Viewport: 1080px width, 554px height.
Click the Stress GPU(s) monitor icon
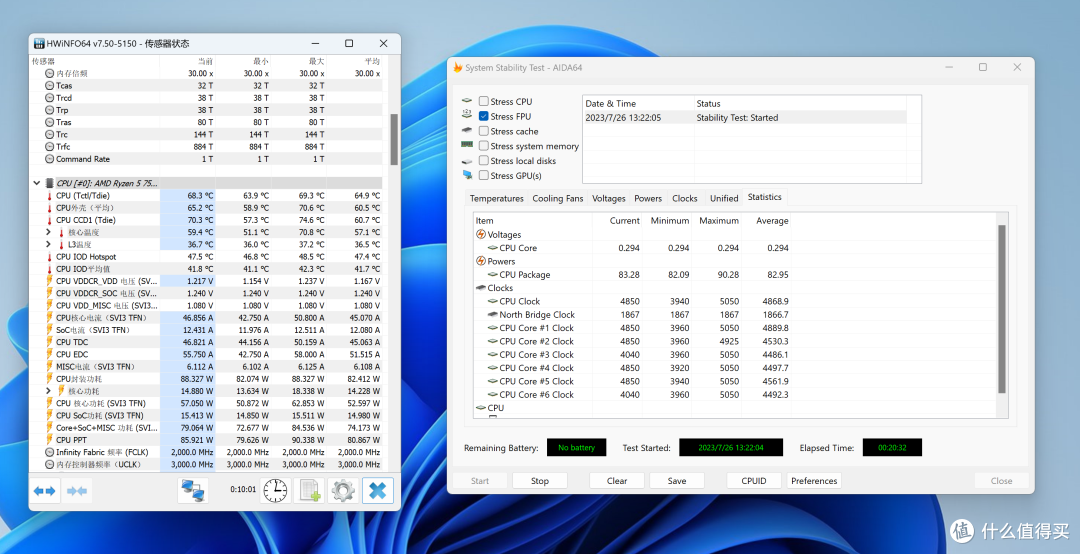click(467, 175)
